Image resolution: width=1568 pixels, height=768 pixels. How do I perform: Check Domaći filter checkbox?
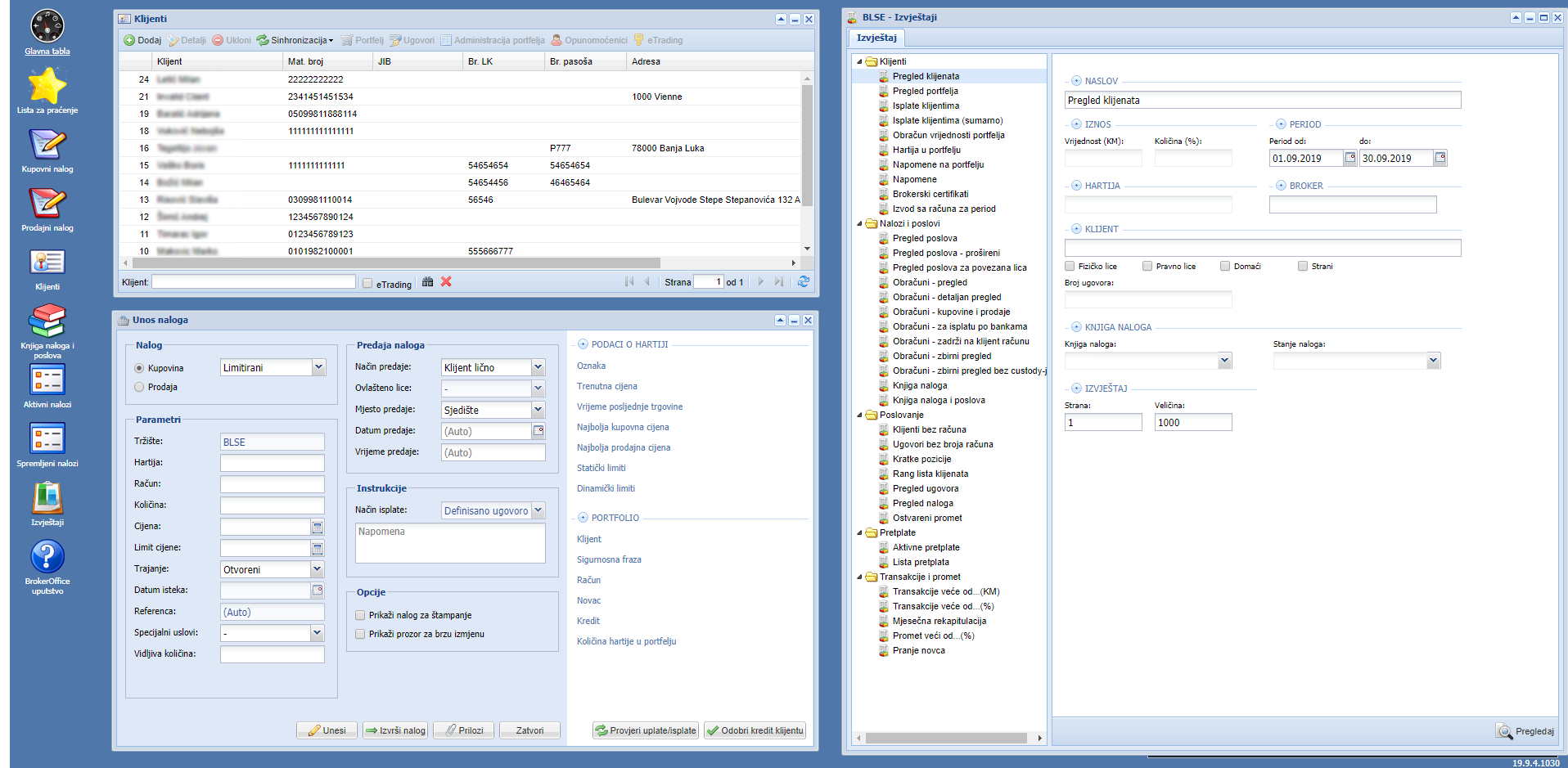click(x=1225, y=266)
